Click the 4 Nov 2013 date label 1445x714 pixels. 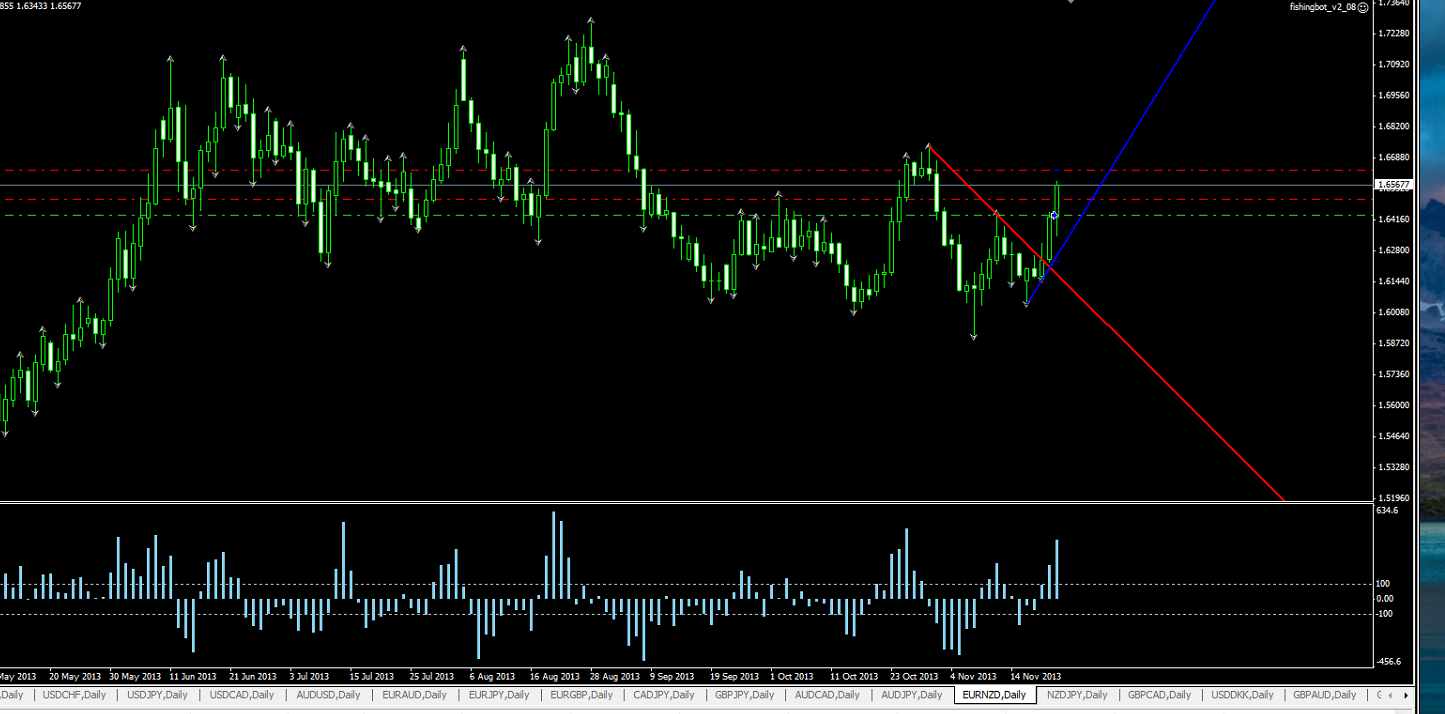tap(973, 676)
